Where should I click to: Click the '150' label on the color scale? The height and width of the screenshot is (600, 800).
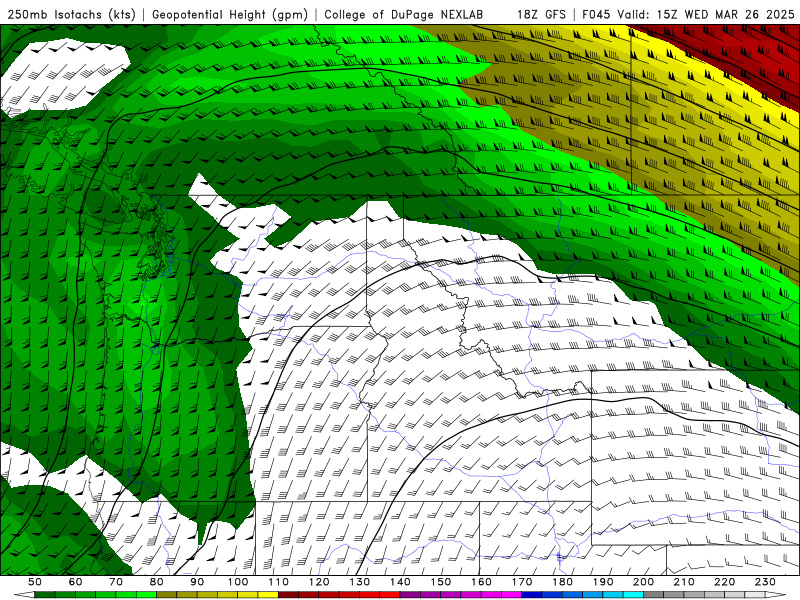pos(441,582)
